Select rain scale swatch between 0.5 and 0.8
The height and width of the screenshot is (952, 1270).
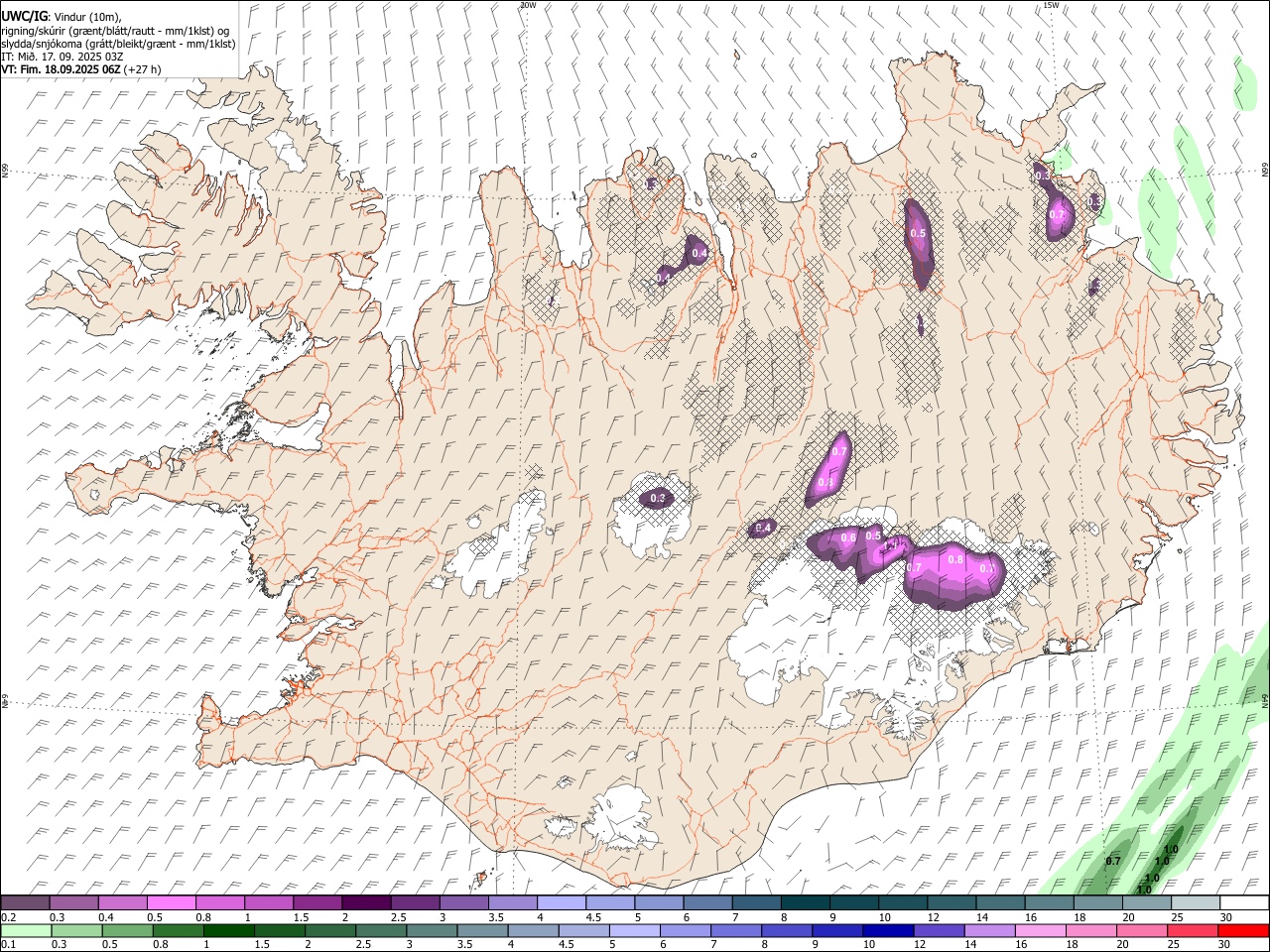pos(127,930)
